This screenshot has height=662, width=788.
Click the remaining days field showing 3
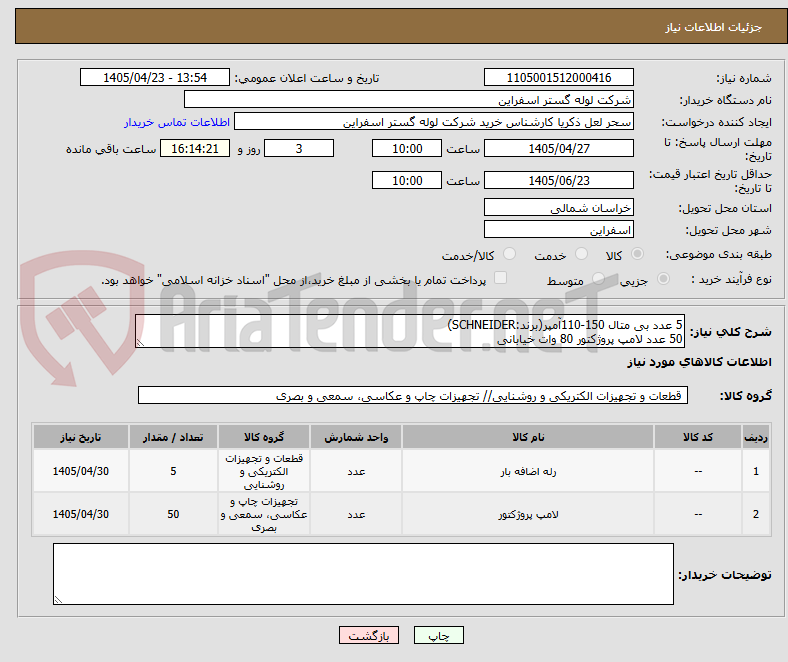299,148
